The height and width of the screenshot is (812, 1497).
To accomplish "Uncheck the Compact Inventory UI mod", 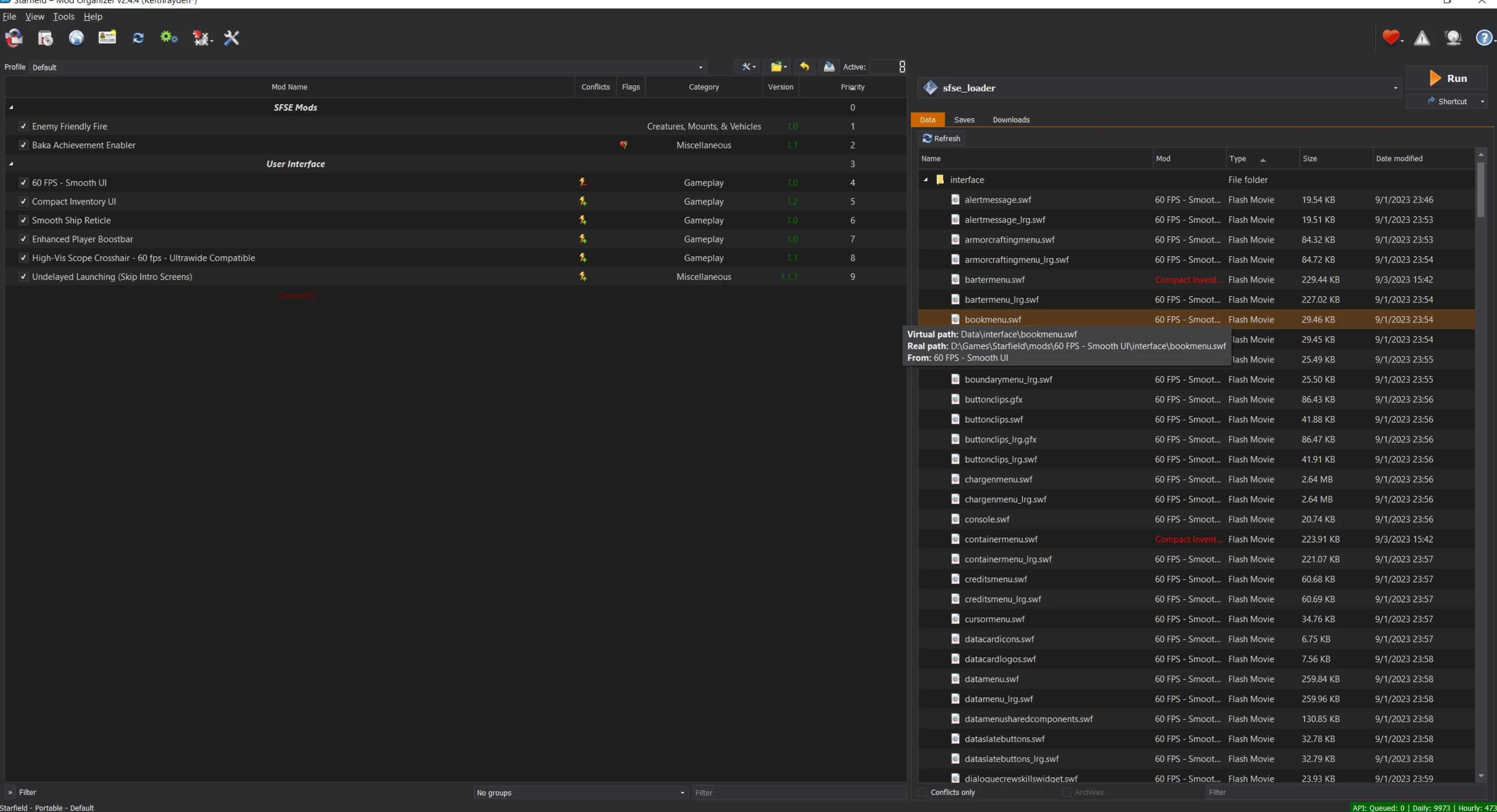I will [x=23, y=202].
